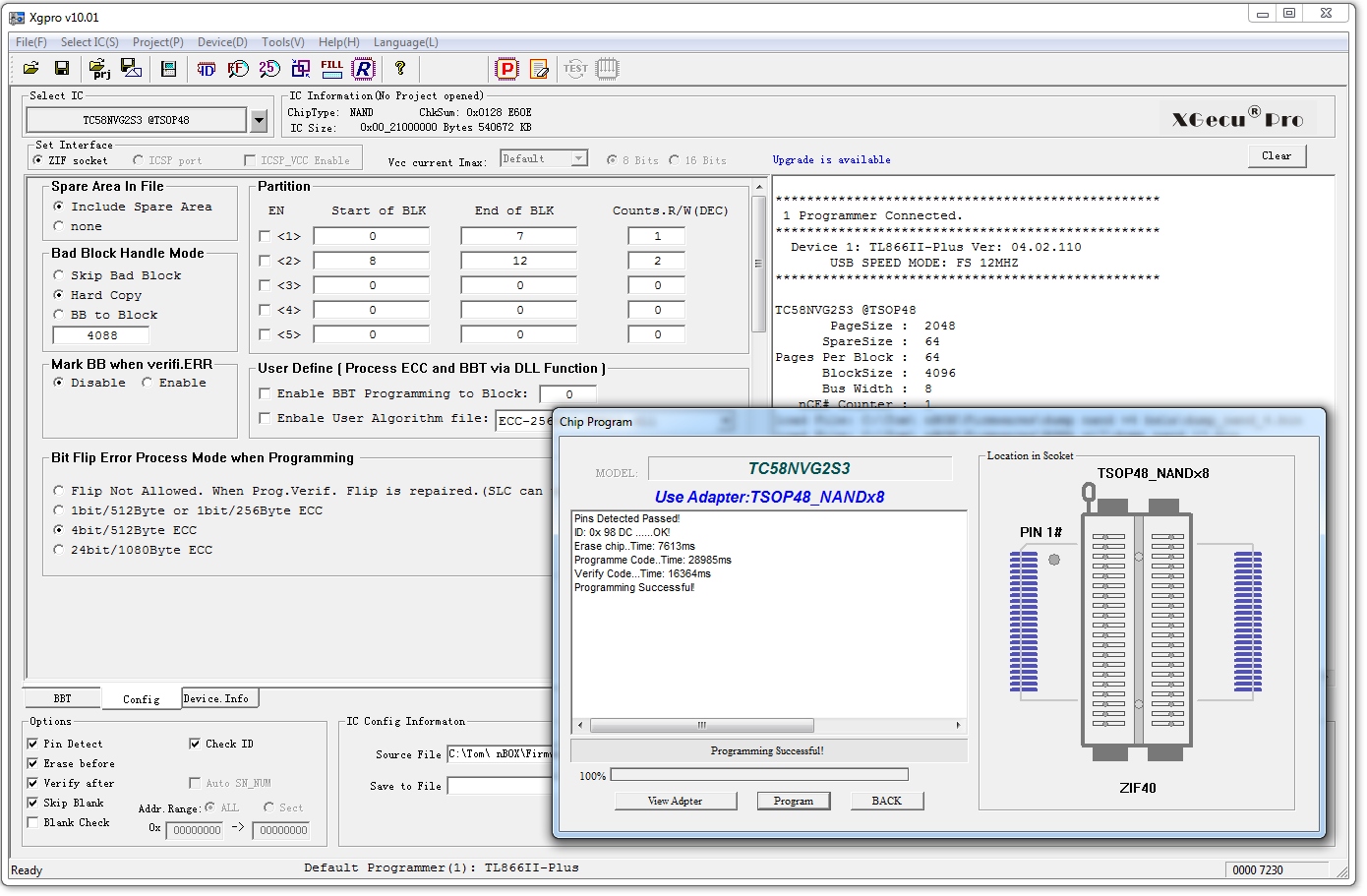Open the Vcc current Imax dropdown
The height and width of the screenshot is (896, 1367).
coord(579,158)
